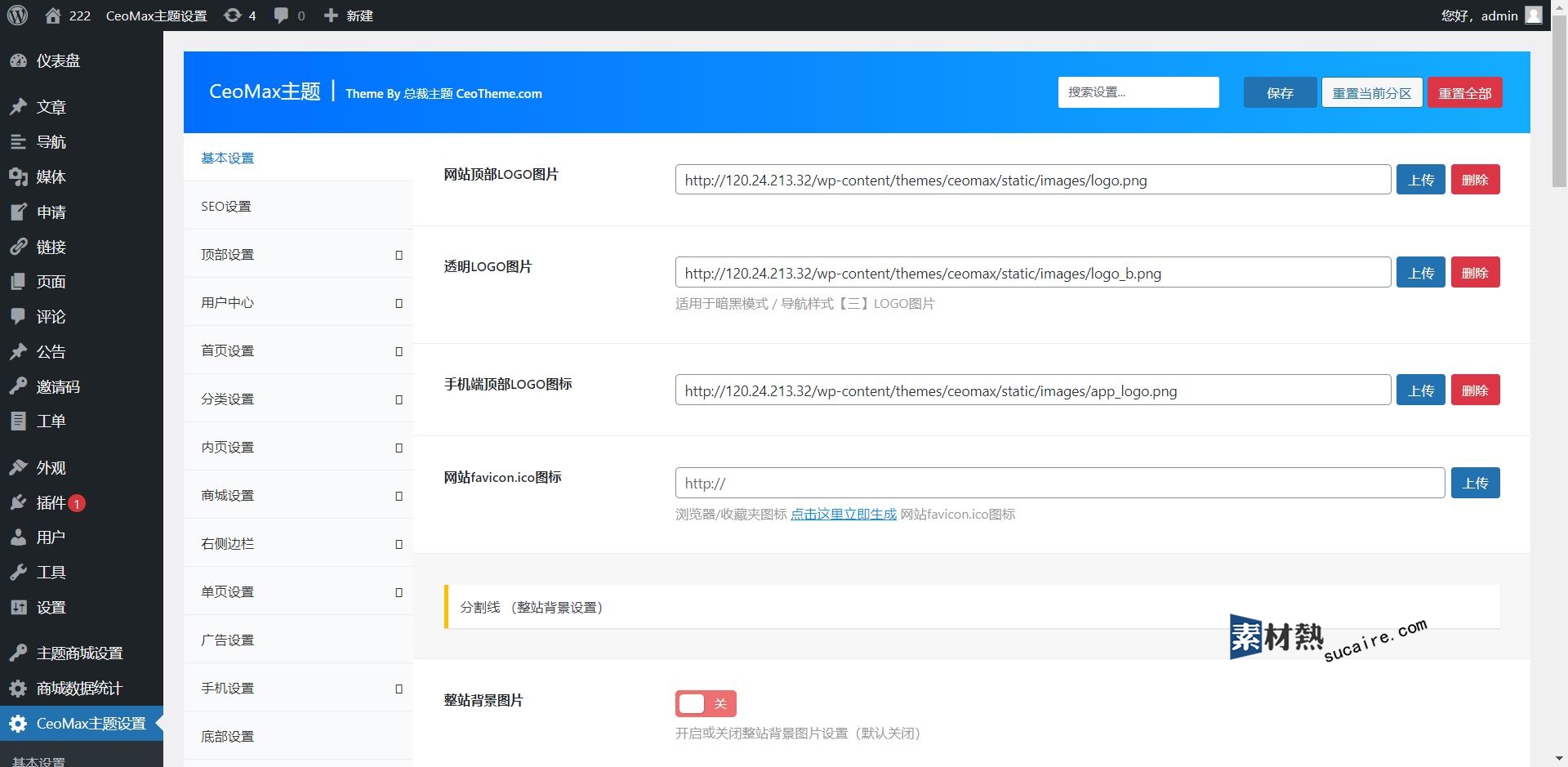Click the scrollbar down arrow at the bottom
Image resolution: width=1568 pixels, height=767 pixels.
tap(1559, 759)
